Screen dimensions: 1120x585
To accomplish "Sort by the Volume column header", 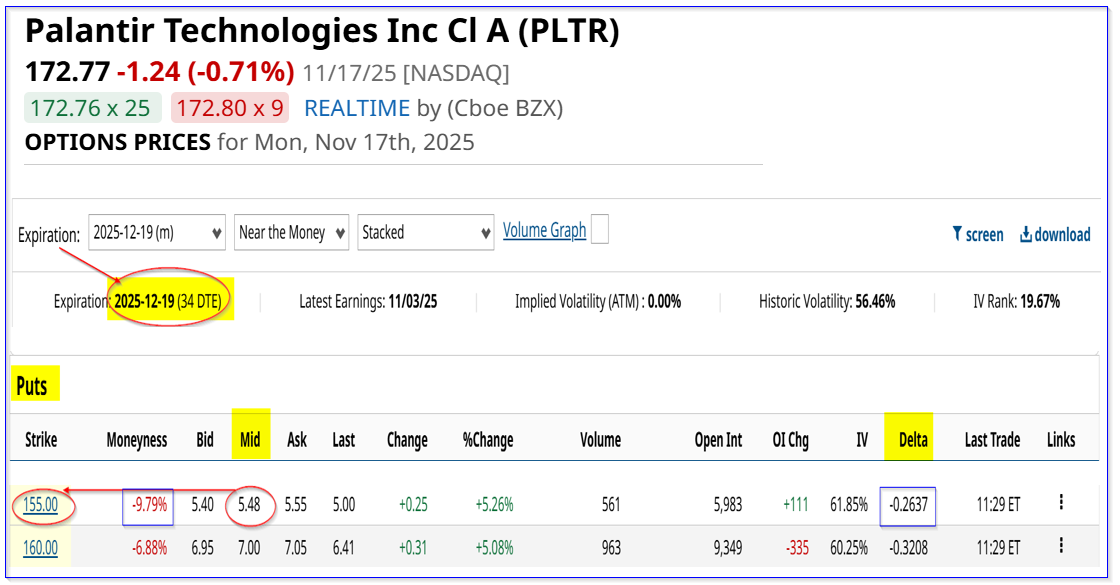I will [600, 440].
